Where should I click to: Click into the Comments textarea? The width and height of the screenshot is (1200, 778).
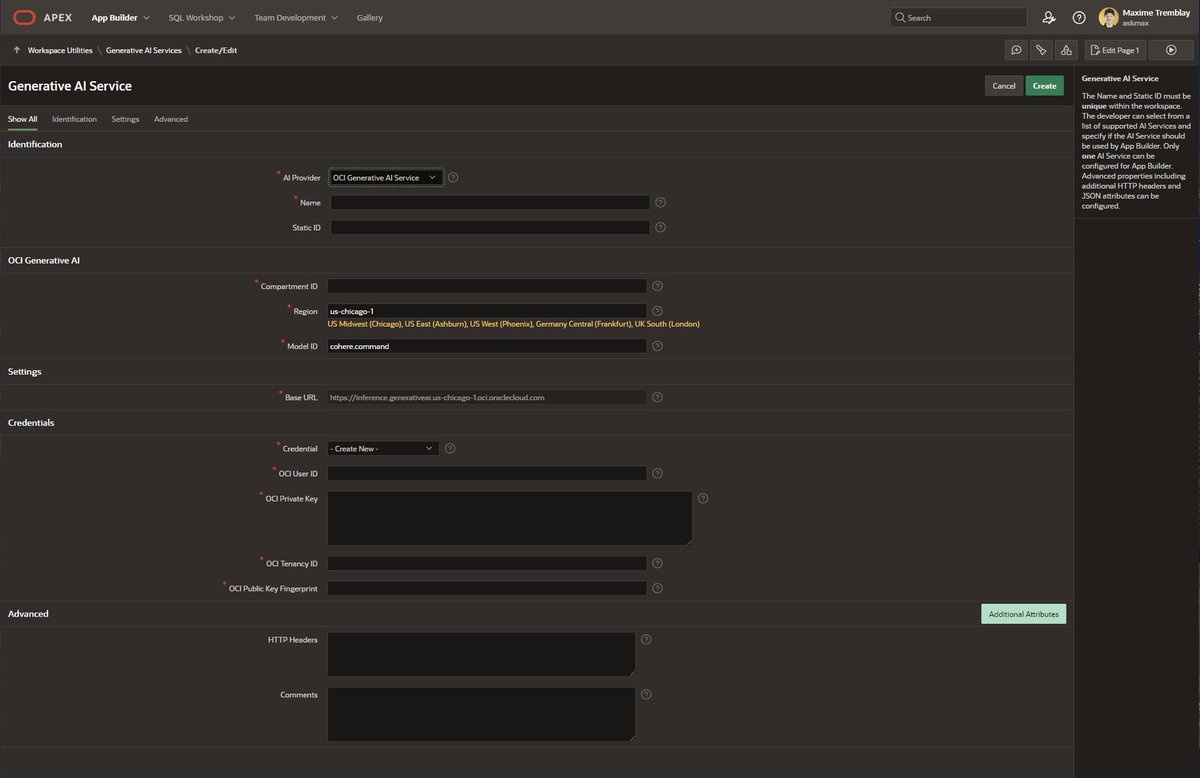click(481, 714)
